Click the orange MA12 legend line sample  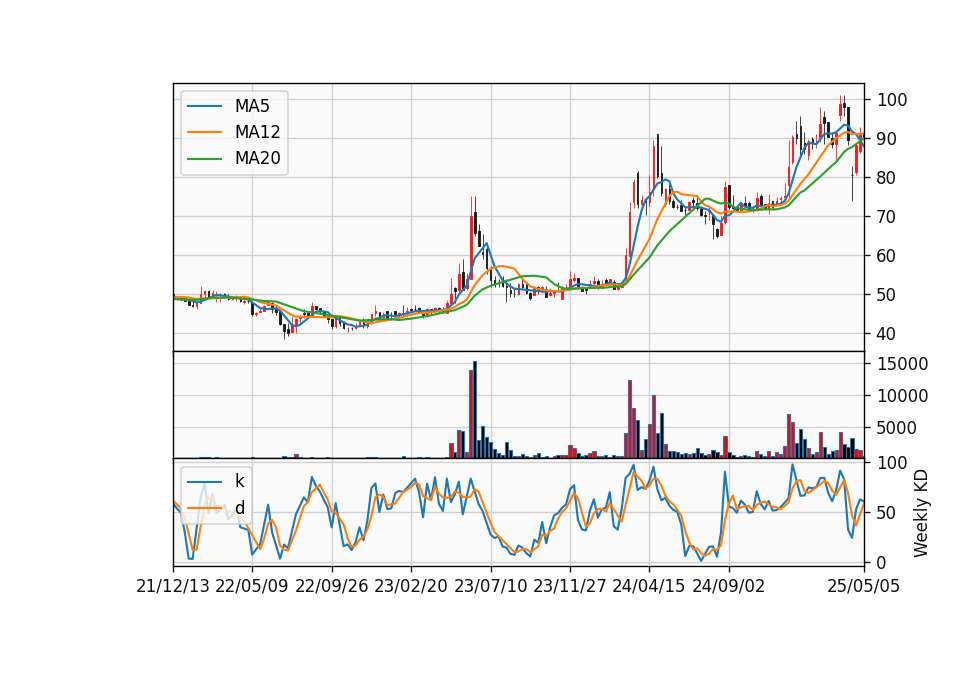point(204,132)
